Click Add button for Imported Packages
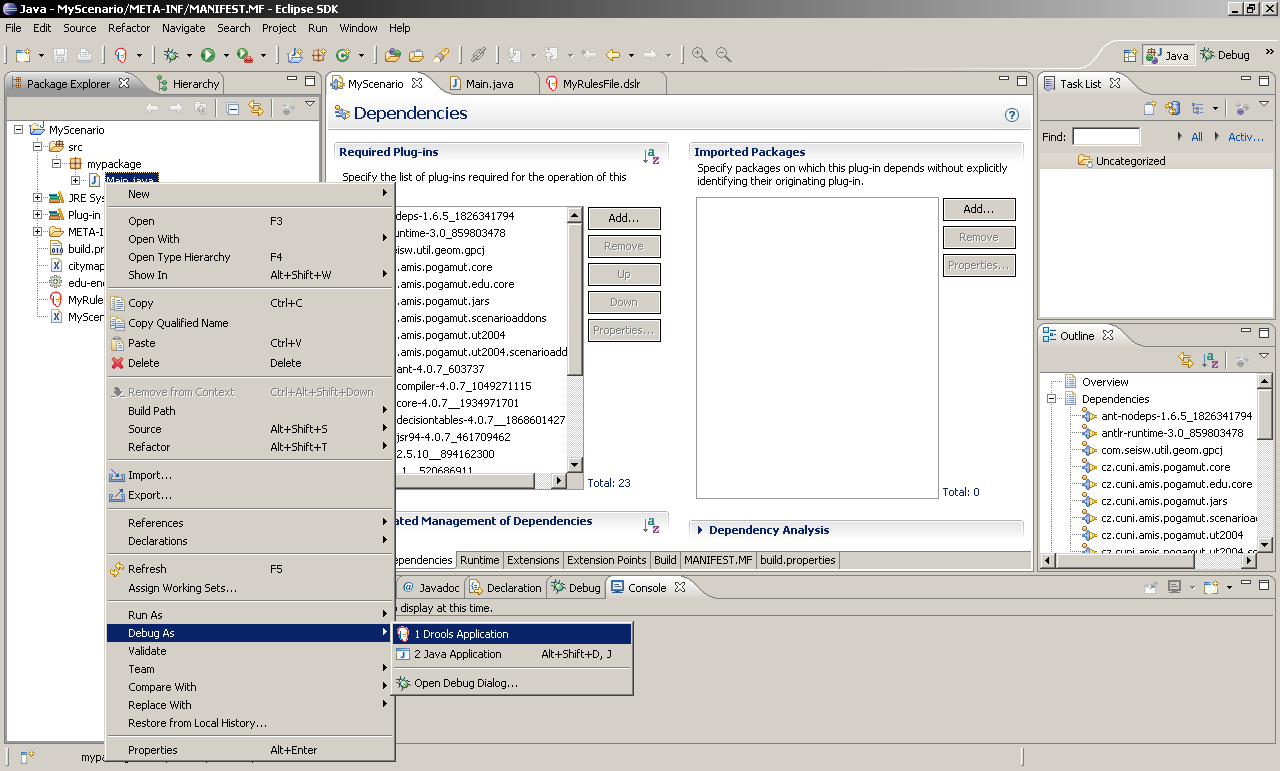The height and width of the screenshot is (771, 1280). point(979,209)
